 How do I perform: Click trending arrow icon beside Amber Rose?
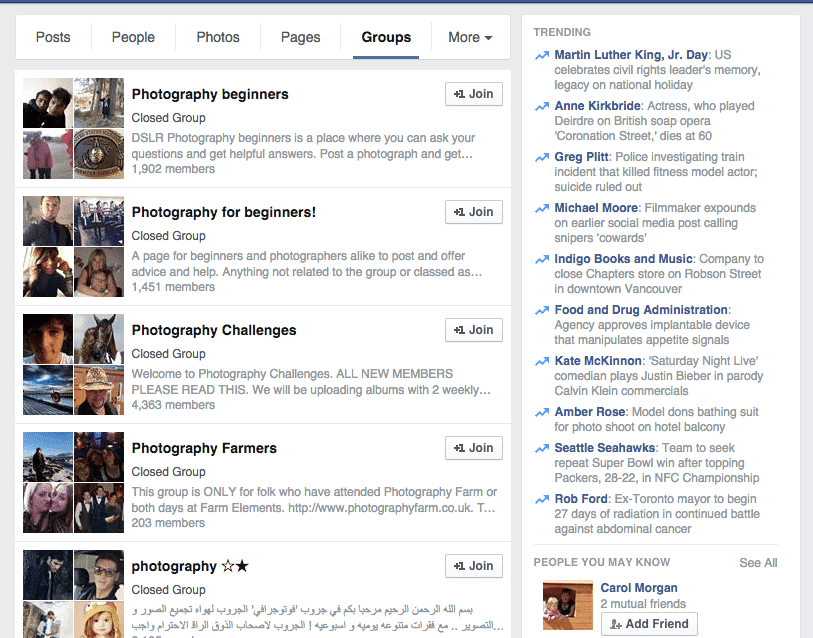542,412
